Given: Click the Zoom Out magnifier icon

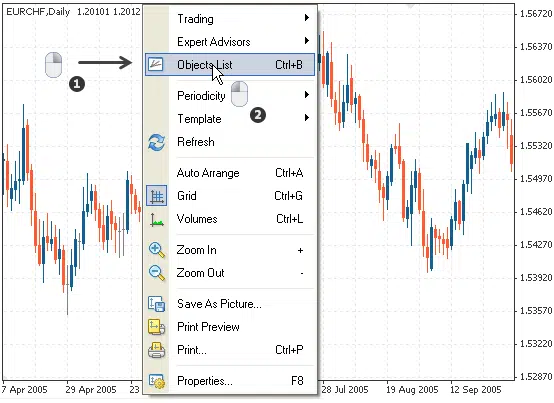Looking at the screenshot, I should pyautogui.click(x=157, y=273).
